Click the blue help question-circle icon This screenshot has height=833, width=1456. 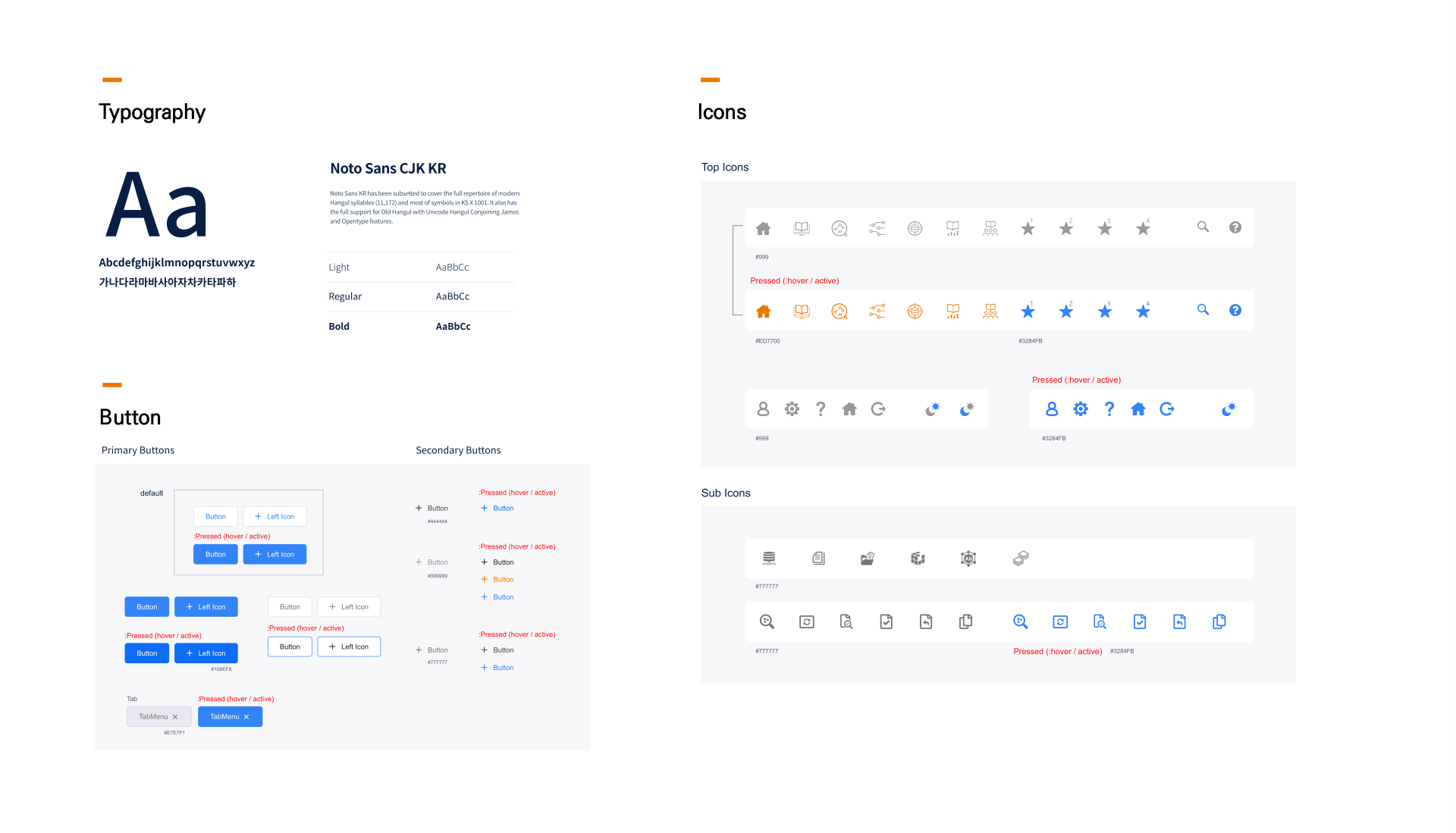coord(1235,310)
